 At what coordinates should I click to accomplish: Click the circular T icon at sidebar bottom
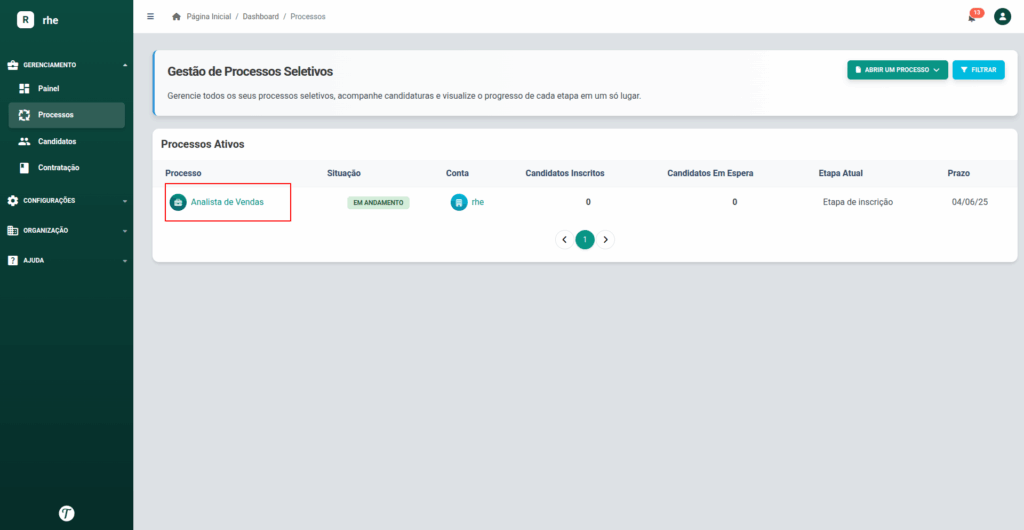click(67, 513)
